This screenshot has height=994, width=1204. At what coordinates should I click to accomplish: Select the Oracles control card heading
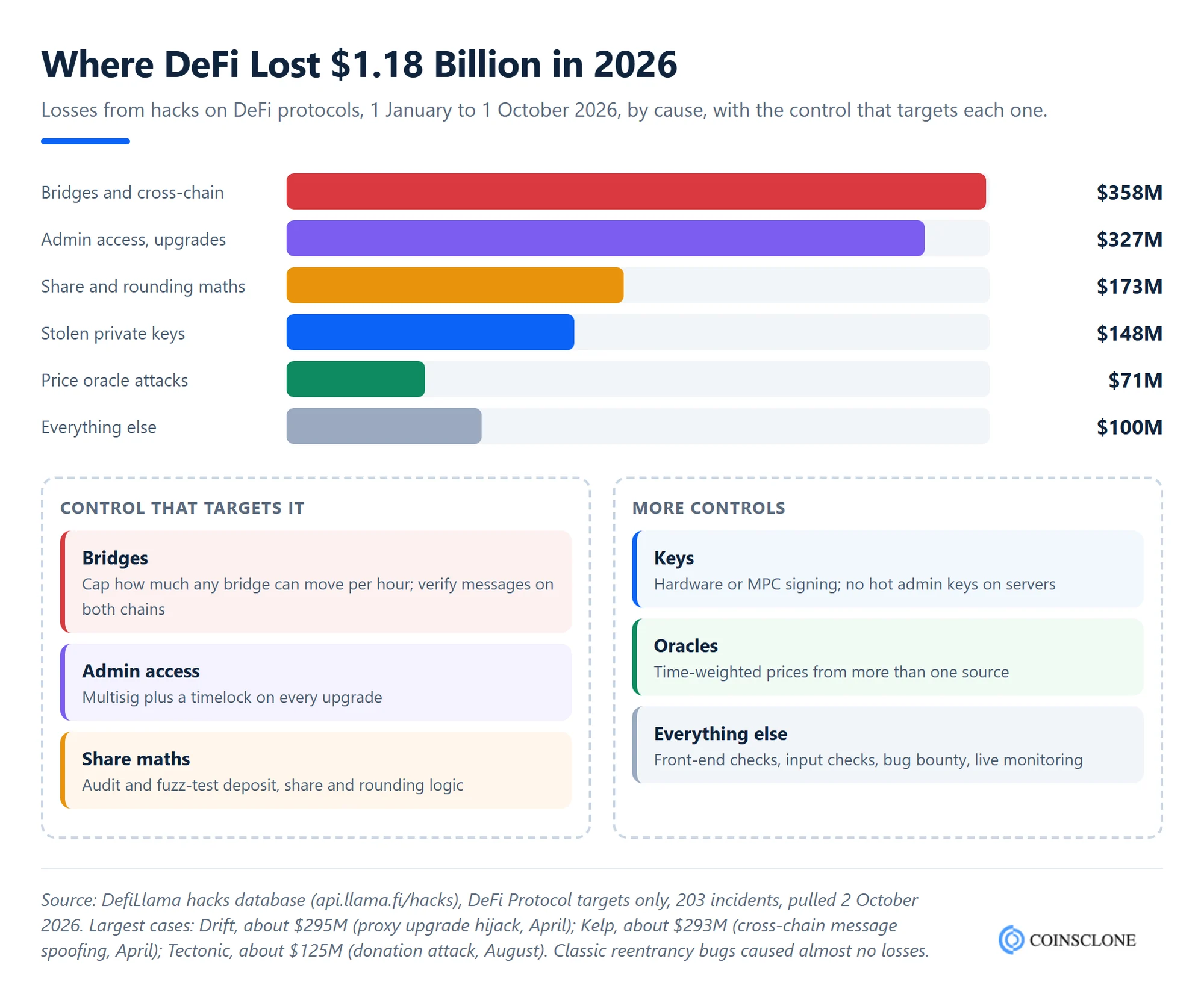pyautogui.click(x=686, y=646)
